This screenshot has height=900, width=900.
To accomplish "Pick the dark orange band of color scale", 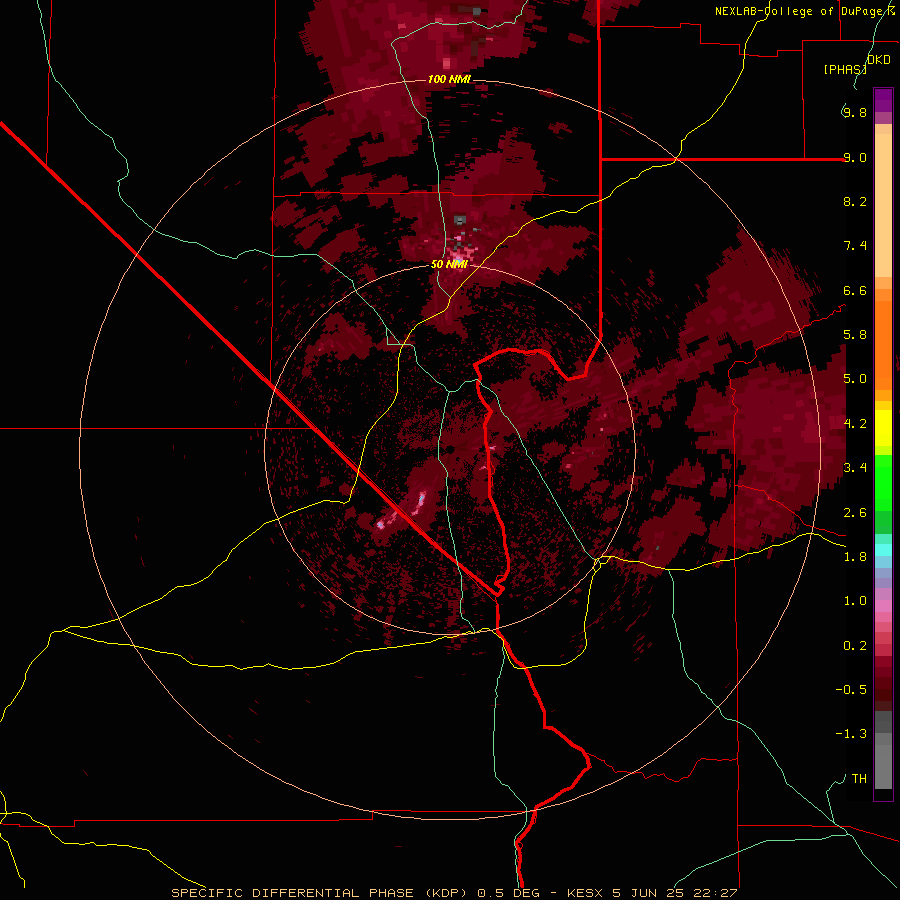I will [x=883, y=346].
